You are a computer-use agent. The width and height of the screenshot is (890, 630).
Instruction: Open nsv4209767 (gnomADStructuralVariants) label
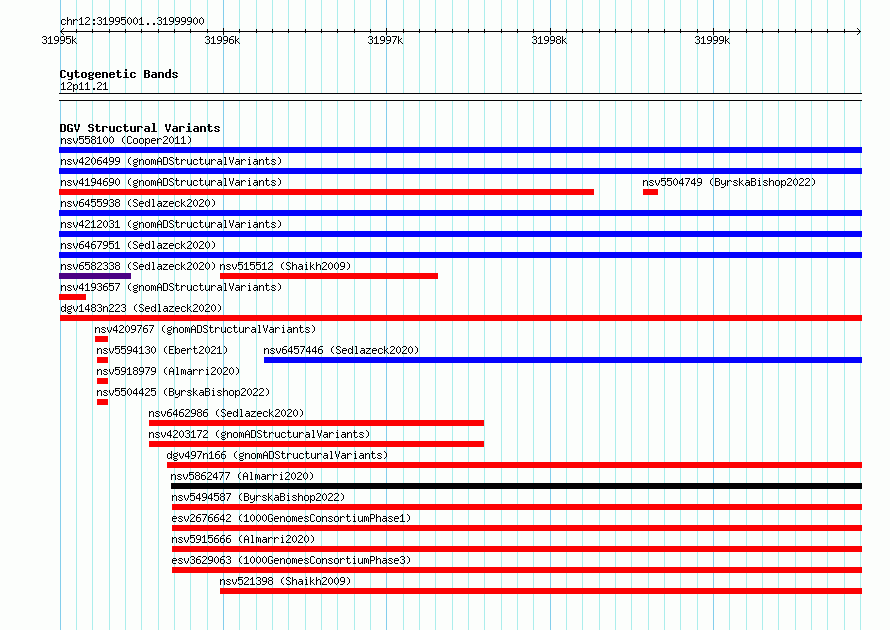[205, 329]
